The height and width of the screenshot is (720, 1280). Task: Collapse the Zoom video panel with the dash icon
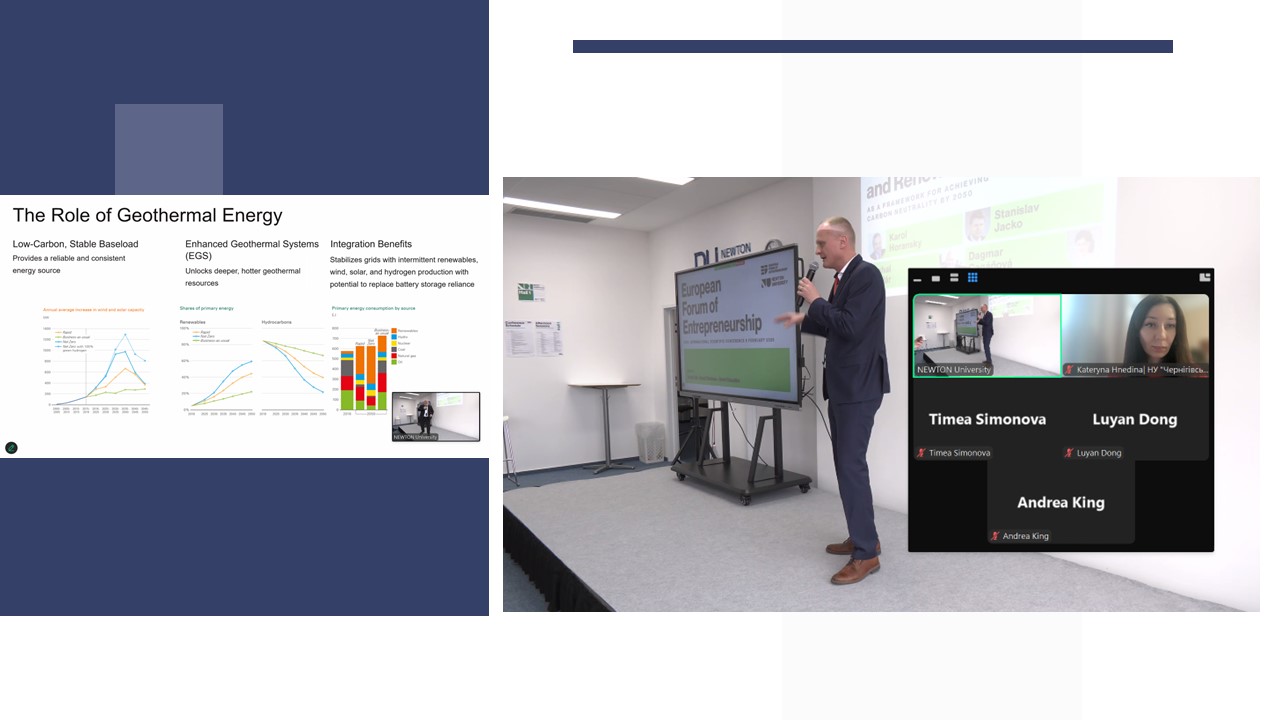[917, 279]
